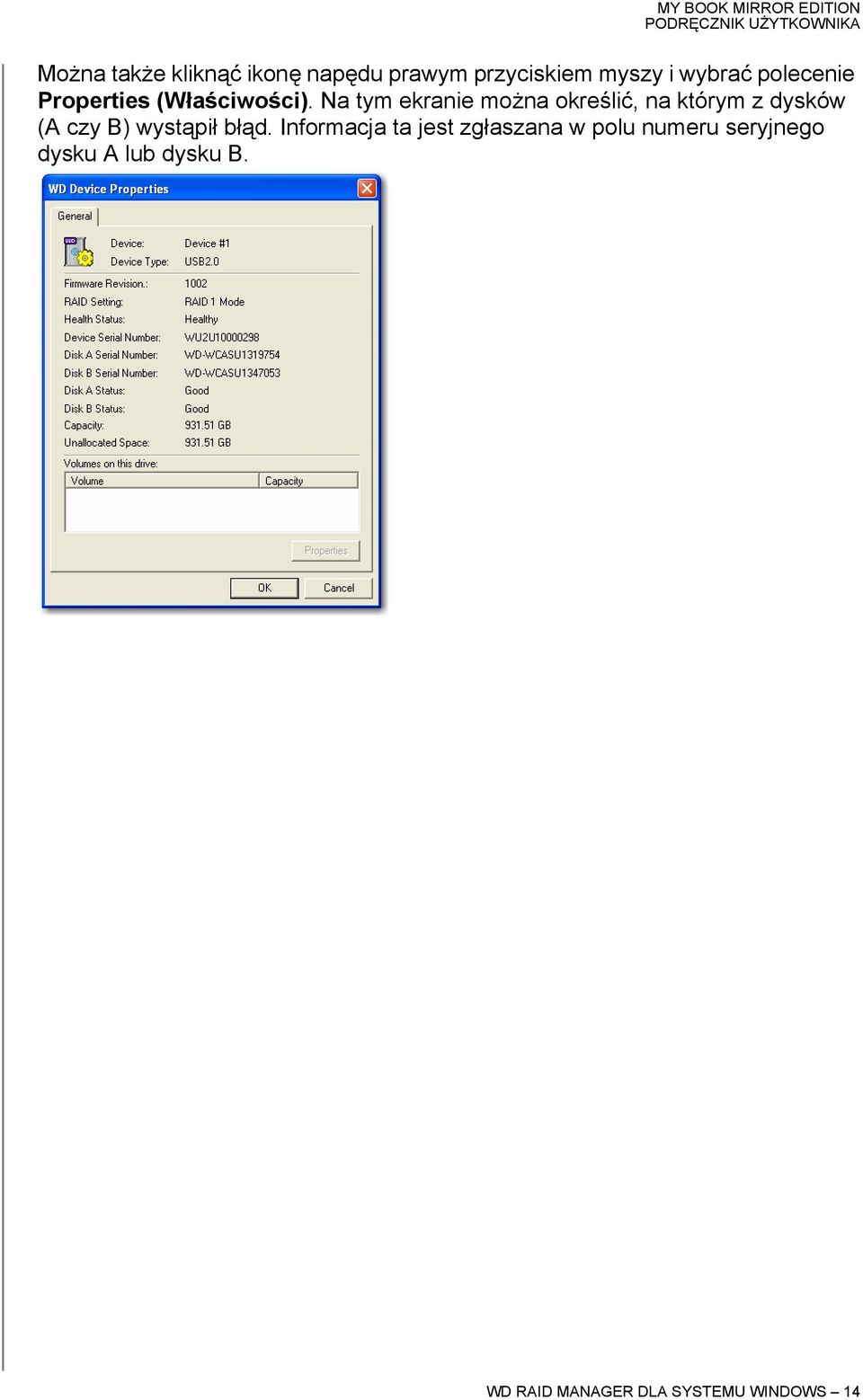
Task: Click the Good value for Disk B Status
Action: pos(197,409)
